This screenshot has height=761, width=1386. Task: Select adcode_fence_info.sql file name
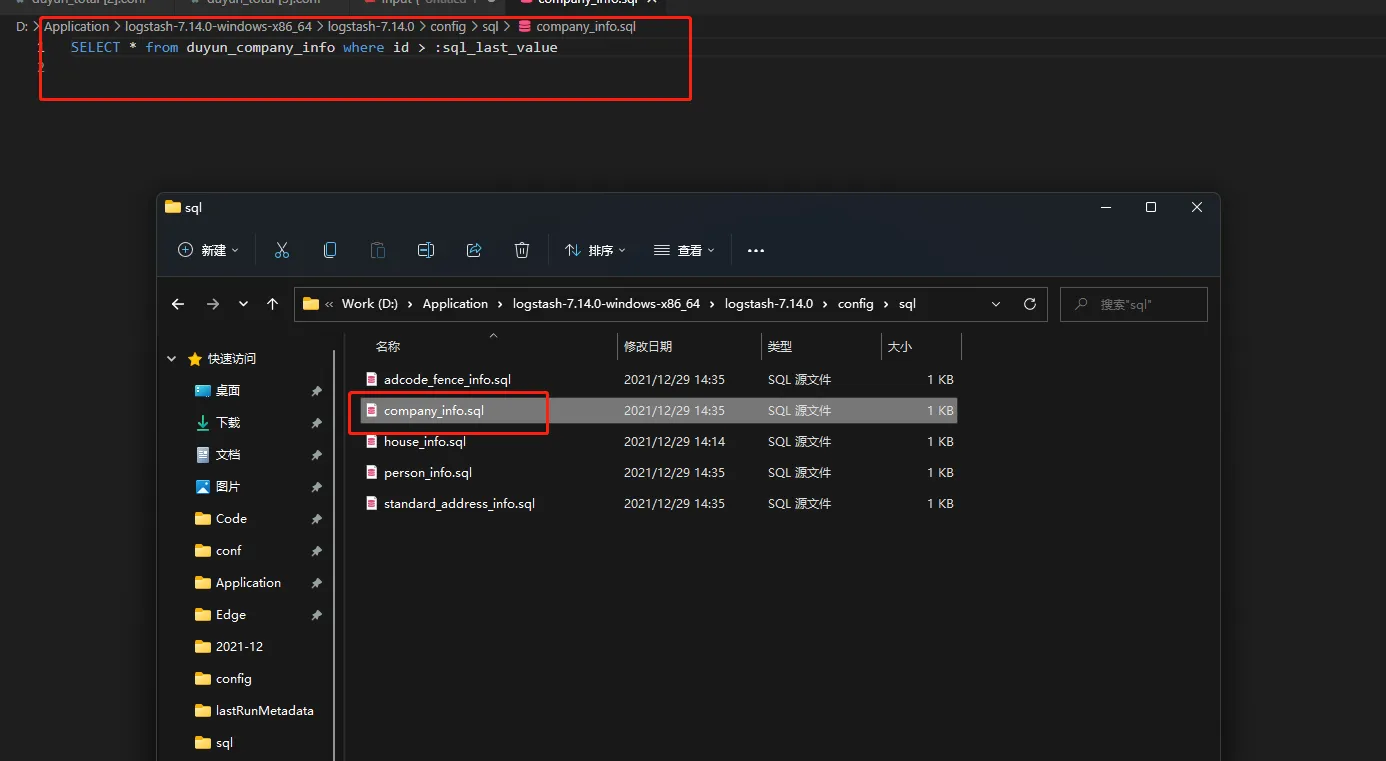tap(447, 380)
